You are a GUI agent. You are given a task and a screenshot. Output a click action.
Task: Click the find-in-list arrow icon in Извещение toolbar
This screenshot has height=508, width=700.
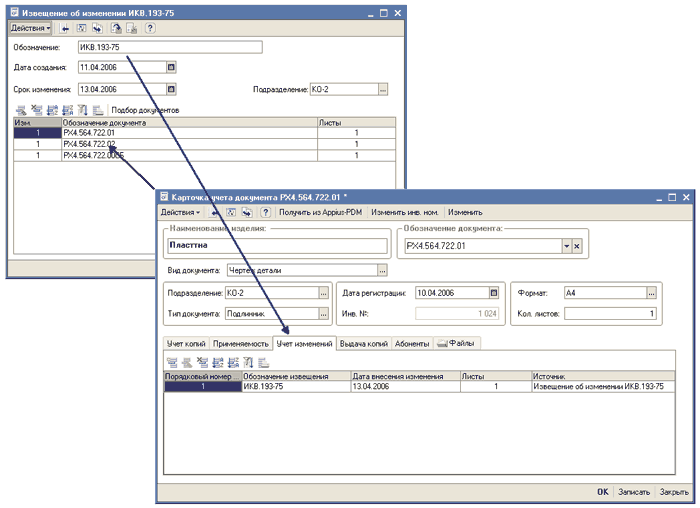[65, 28]
